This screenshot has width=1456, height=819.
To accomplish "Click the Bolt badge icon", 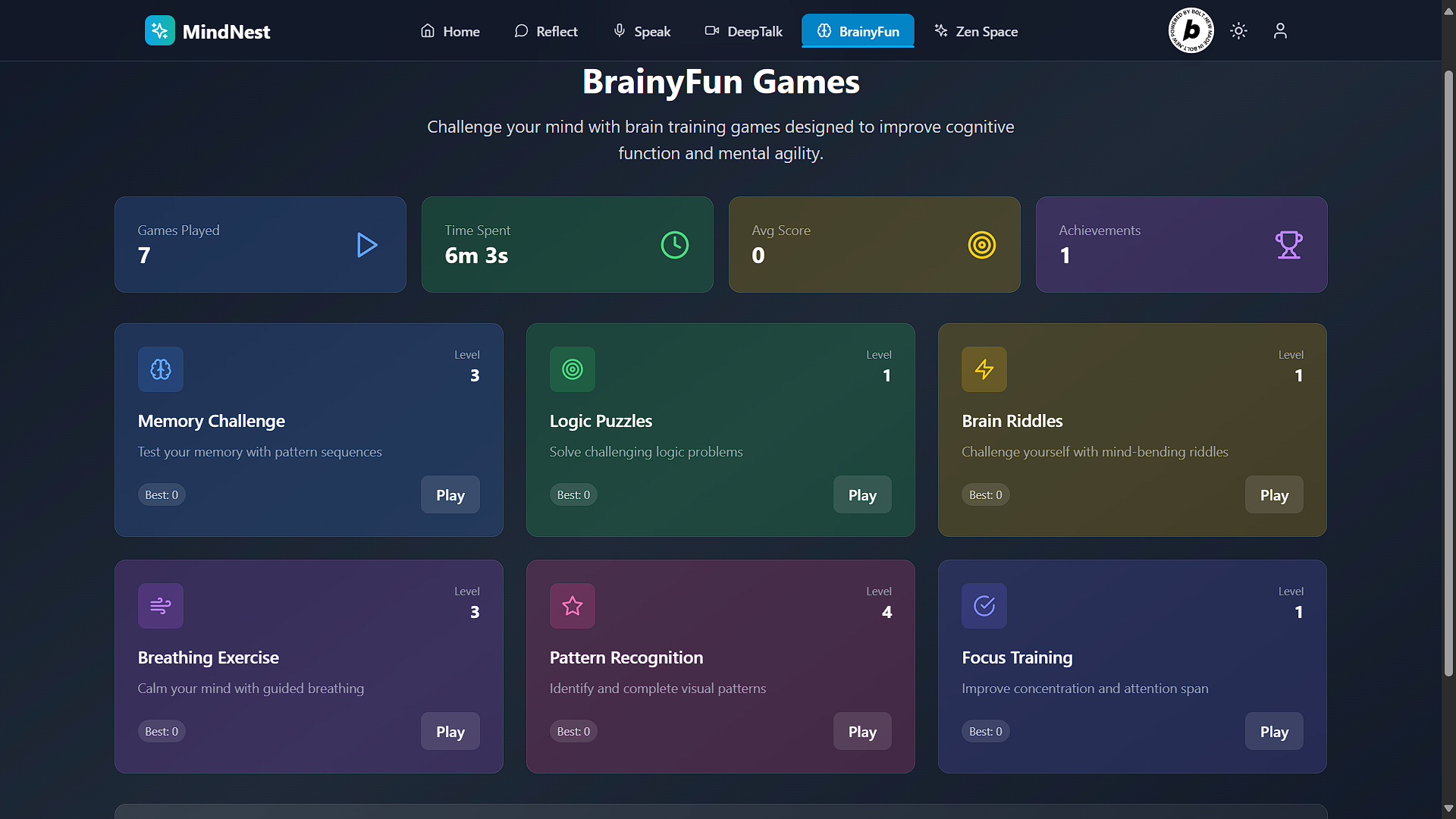I will (1191, 31).
